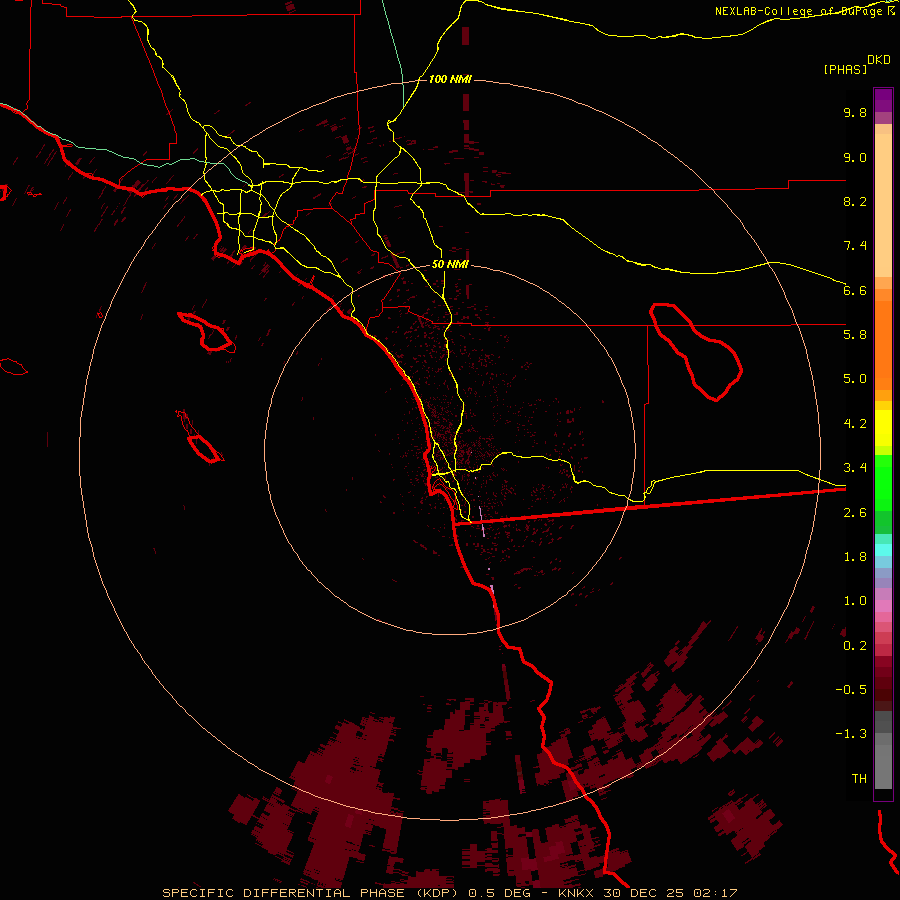
Task: Click the 4.2 legend value
Action: [855, 424]
